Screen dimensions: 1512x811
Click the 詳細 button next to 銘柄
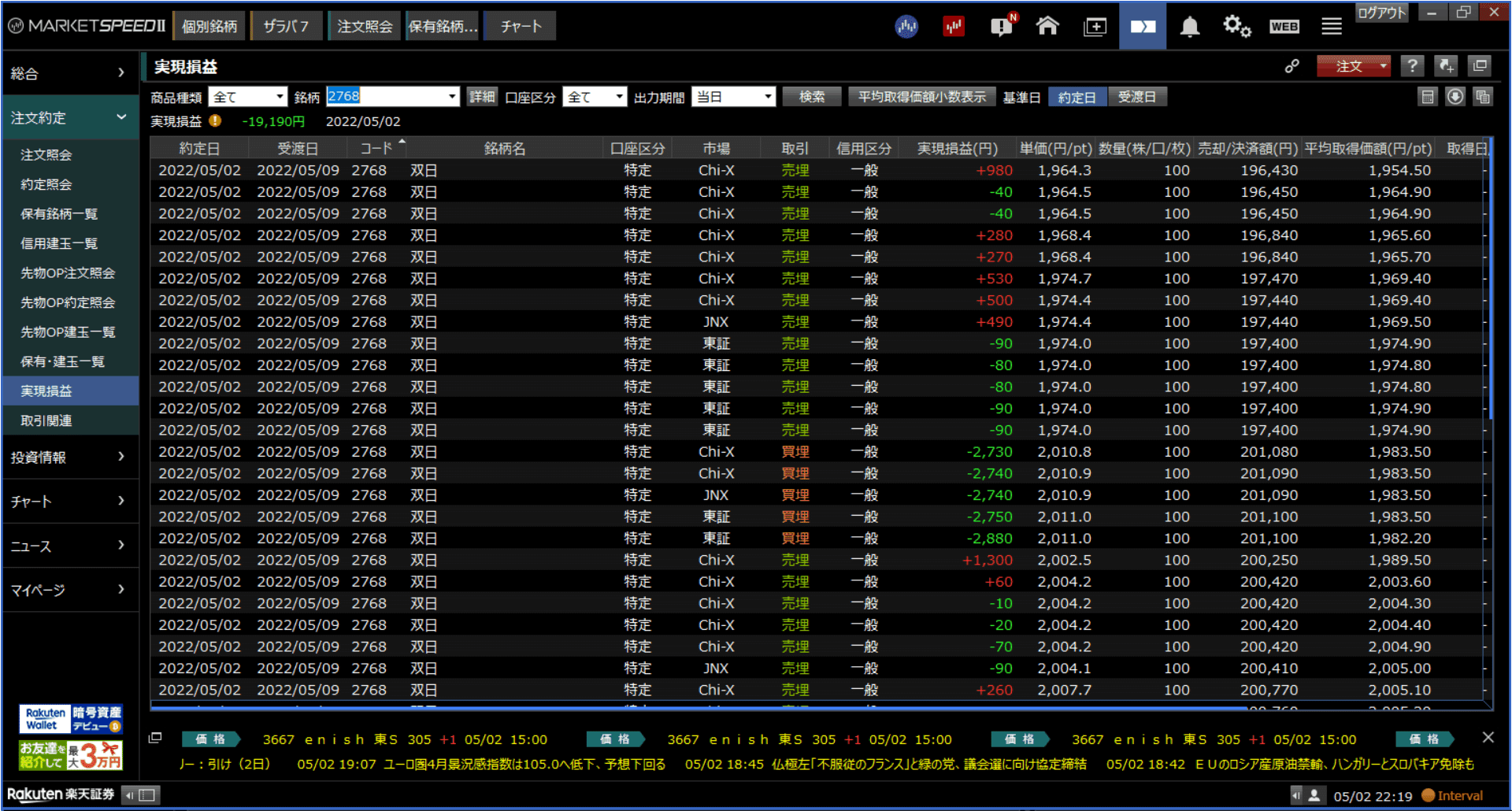[482, 97]
